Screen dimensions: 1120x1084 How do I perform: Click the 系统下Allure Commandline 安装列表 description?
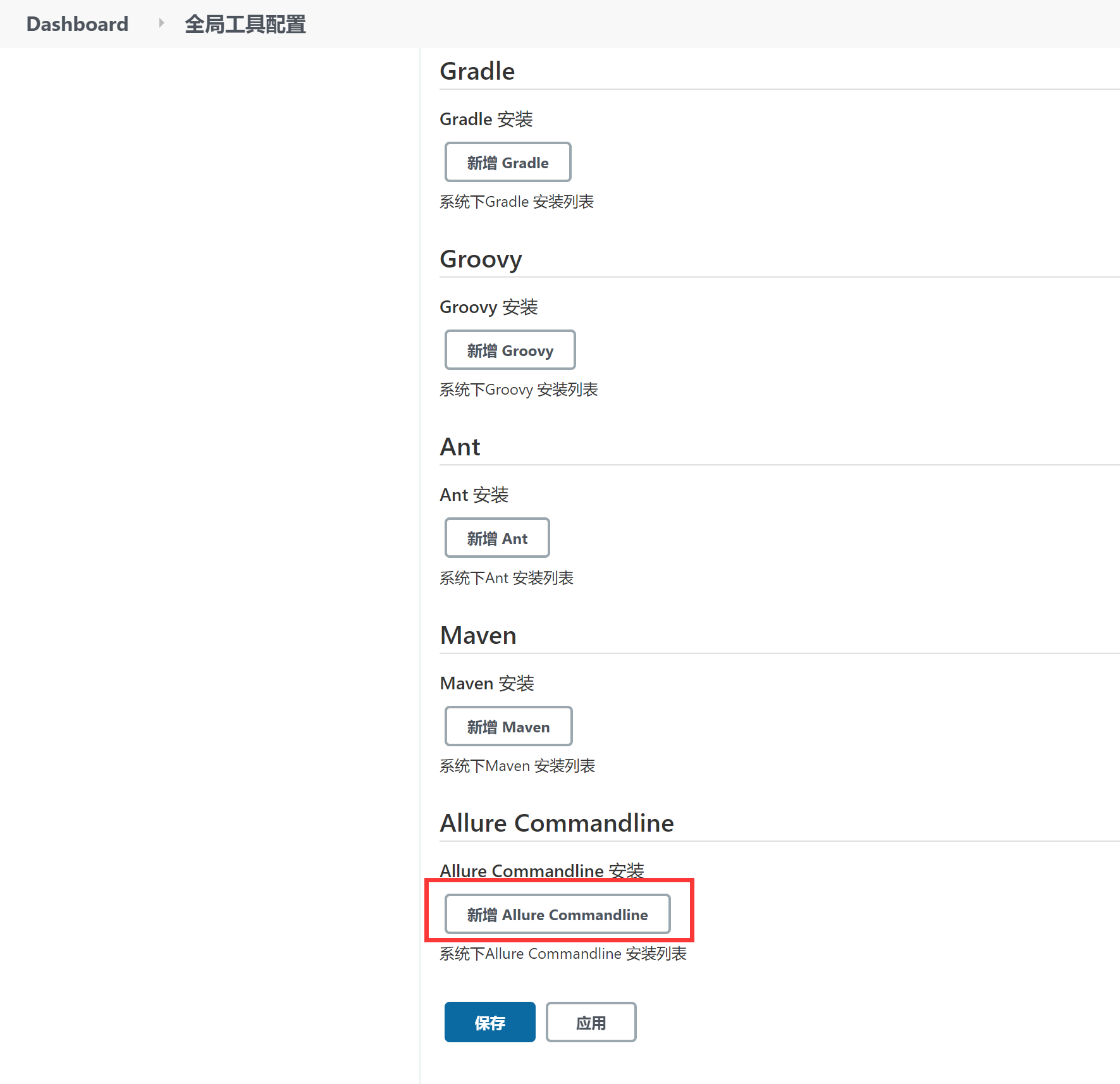tap(563, 954)
